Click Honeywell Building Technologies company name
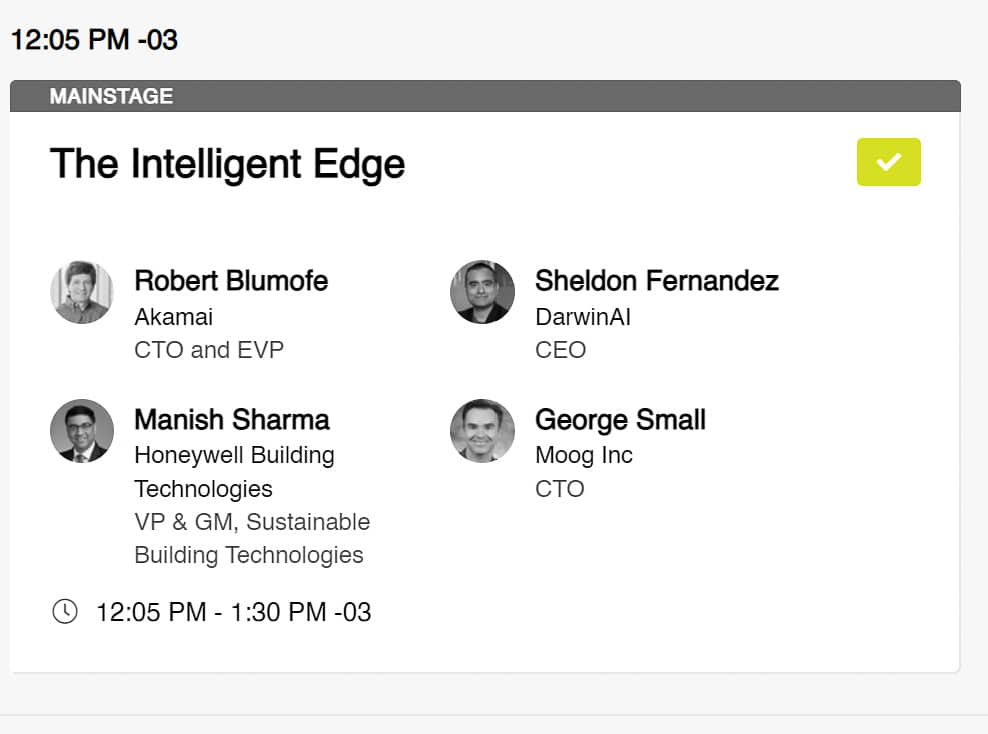 click(234, 471)
